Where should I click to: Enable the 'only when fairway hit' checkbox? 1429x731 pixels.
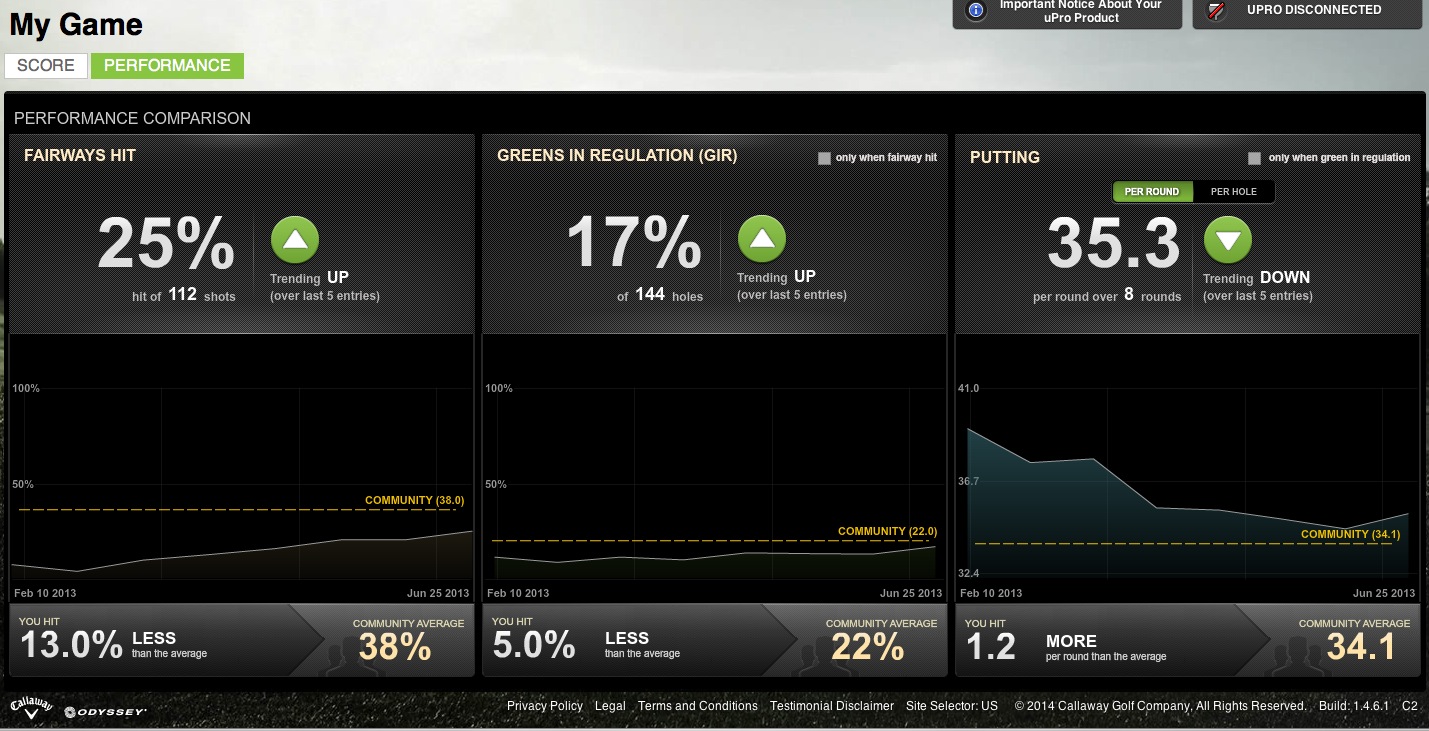[824, 158]
